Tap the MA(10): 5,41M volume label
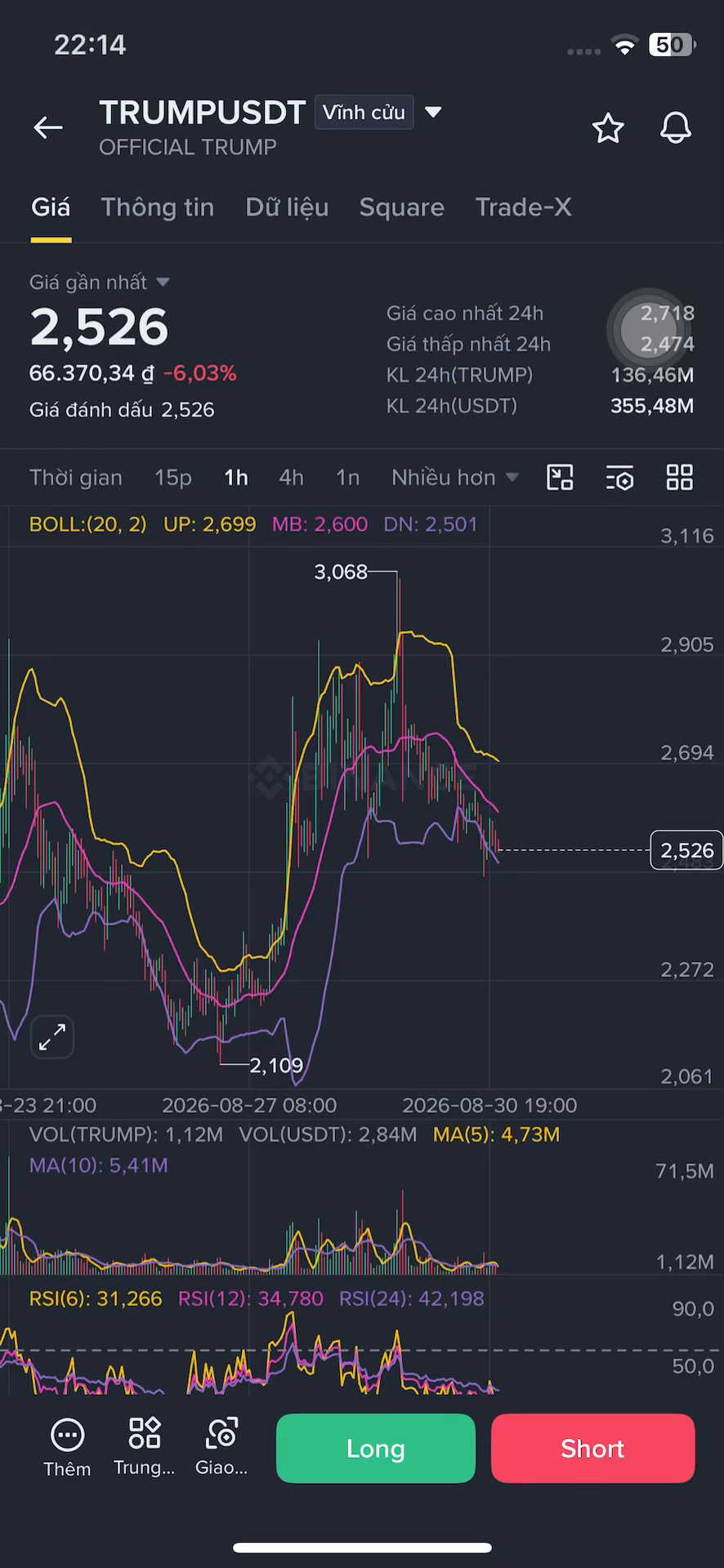 coord(99,1165)
